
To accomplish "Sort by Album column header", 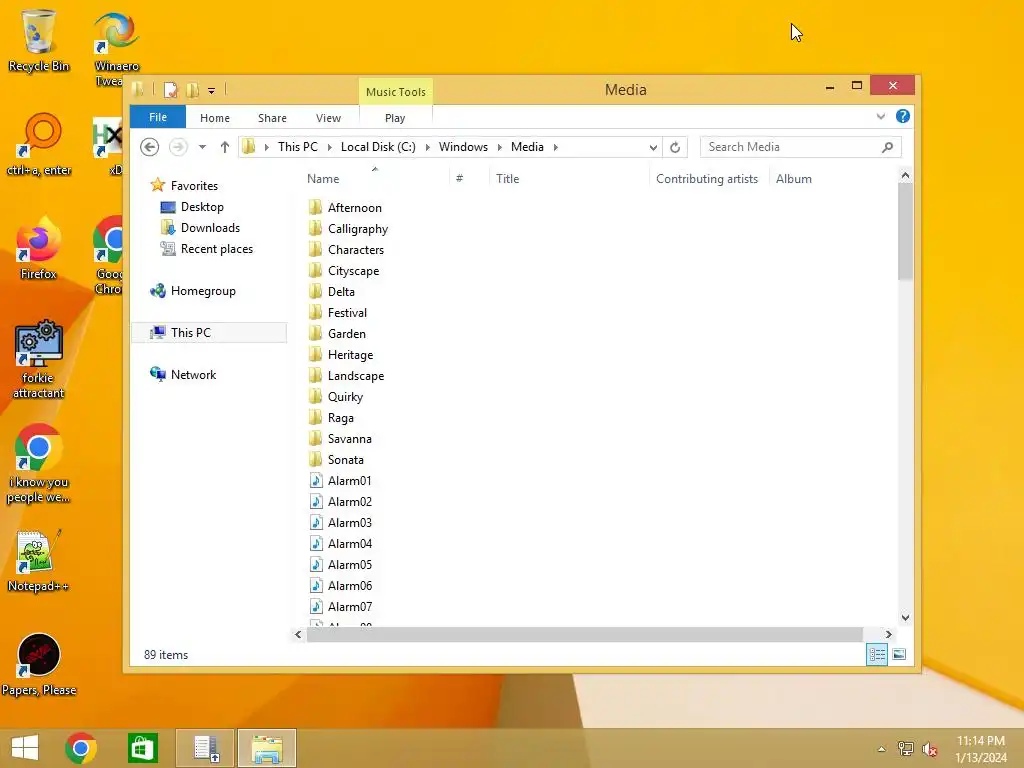I will click(794, 178).
